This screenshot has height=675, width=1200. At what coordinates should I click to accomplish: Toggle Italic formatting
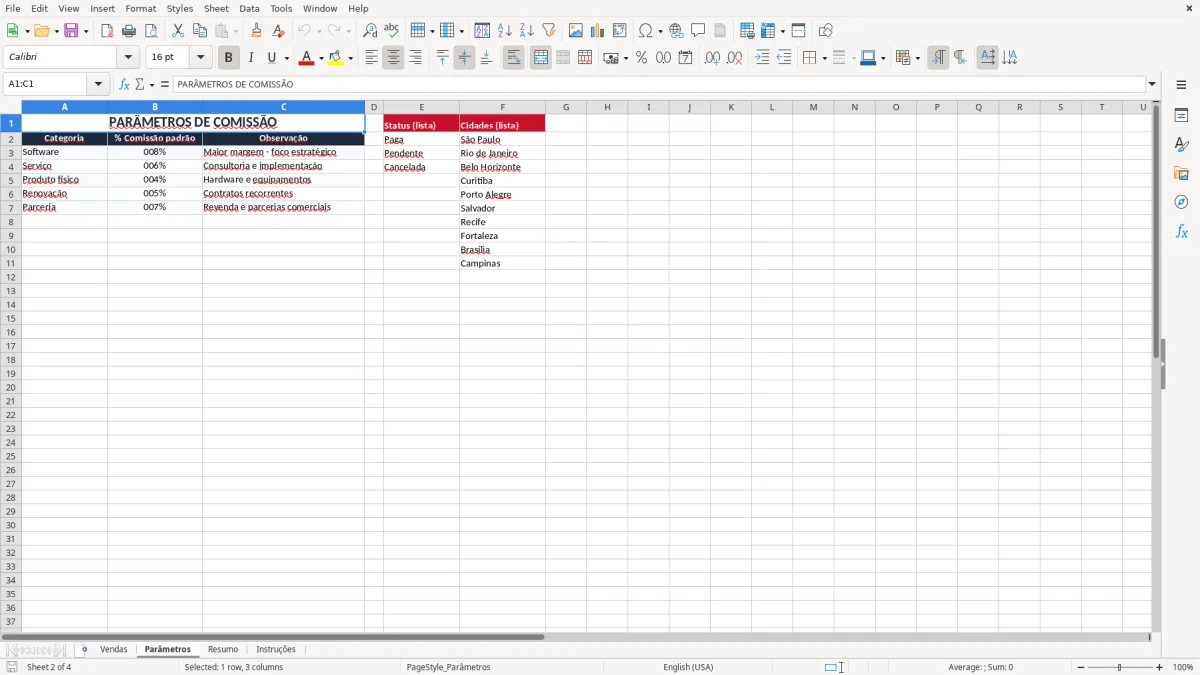[251, 58]
